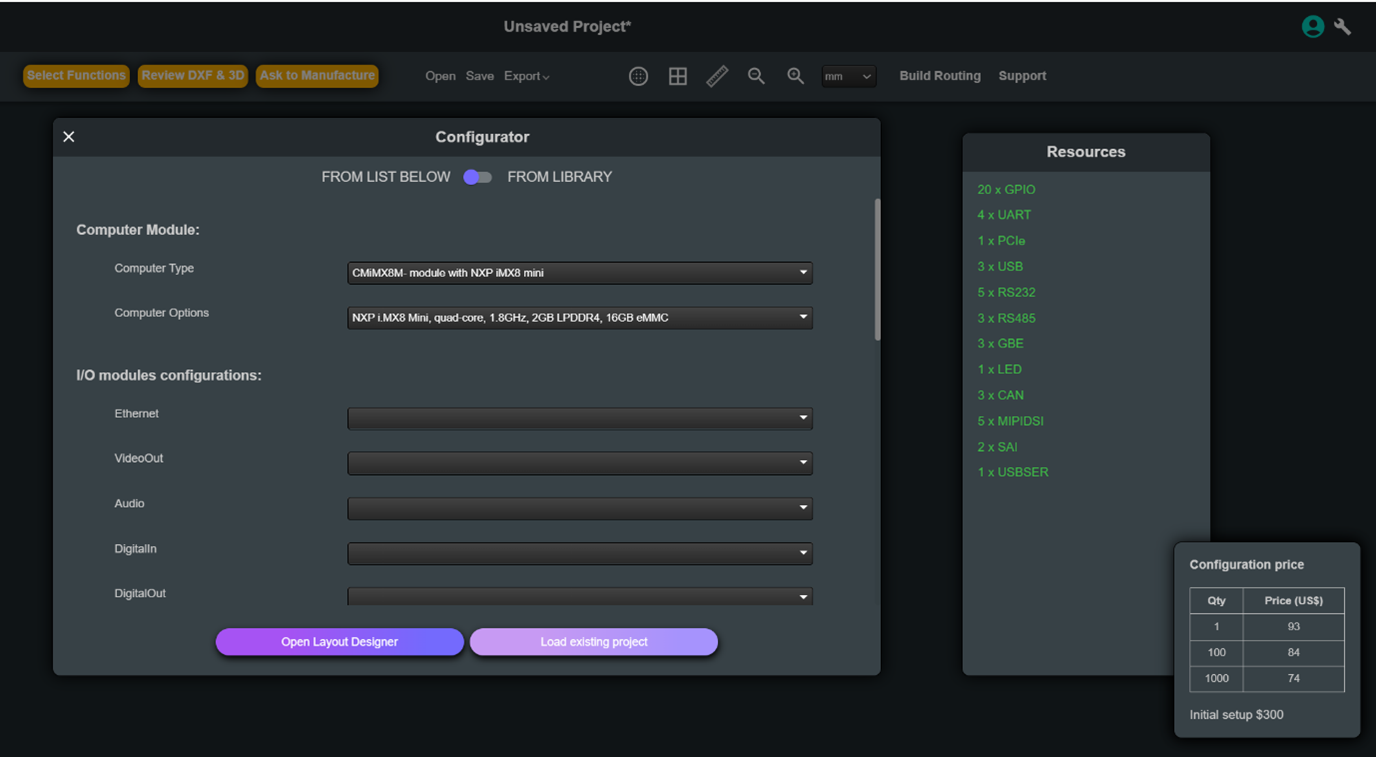Click the 'Computer Module:' heading
1376x757 pixels.
click(138, 230)
